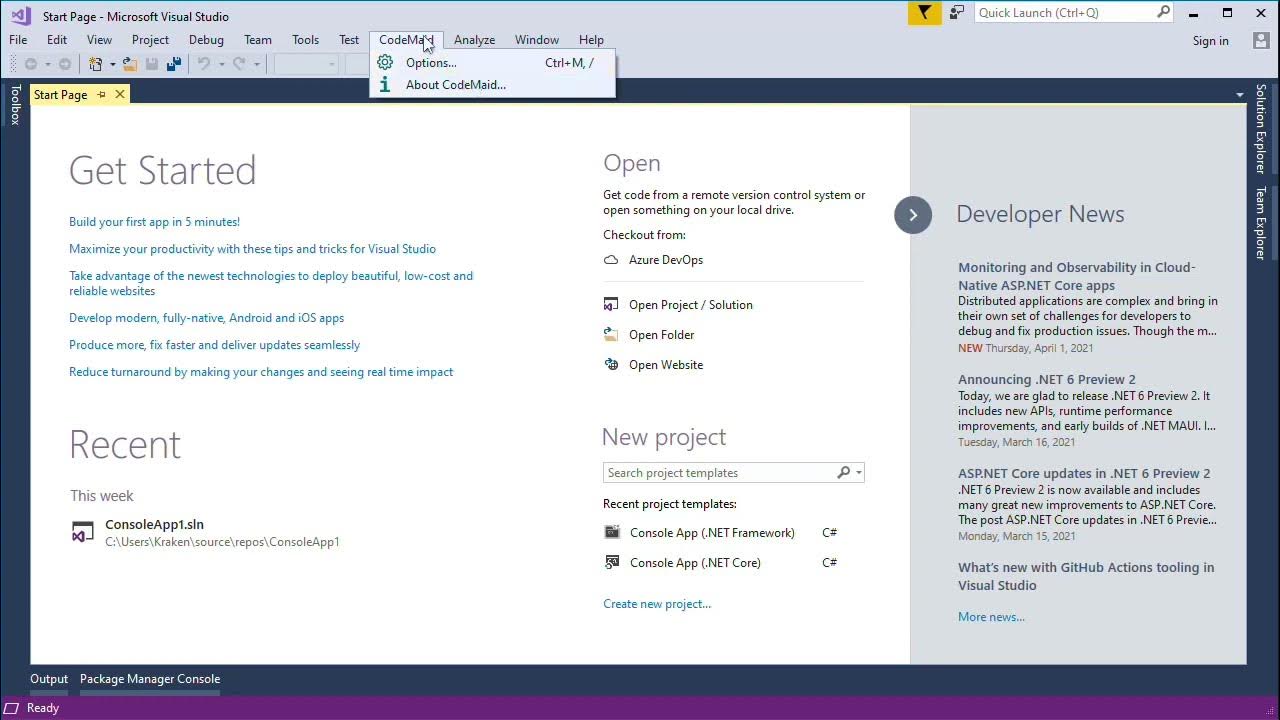Click the ConsoleApp1.sln solution file icon

coord(83,532)
